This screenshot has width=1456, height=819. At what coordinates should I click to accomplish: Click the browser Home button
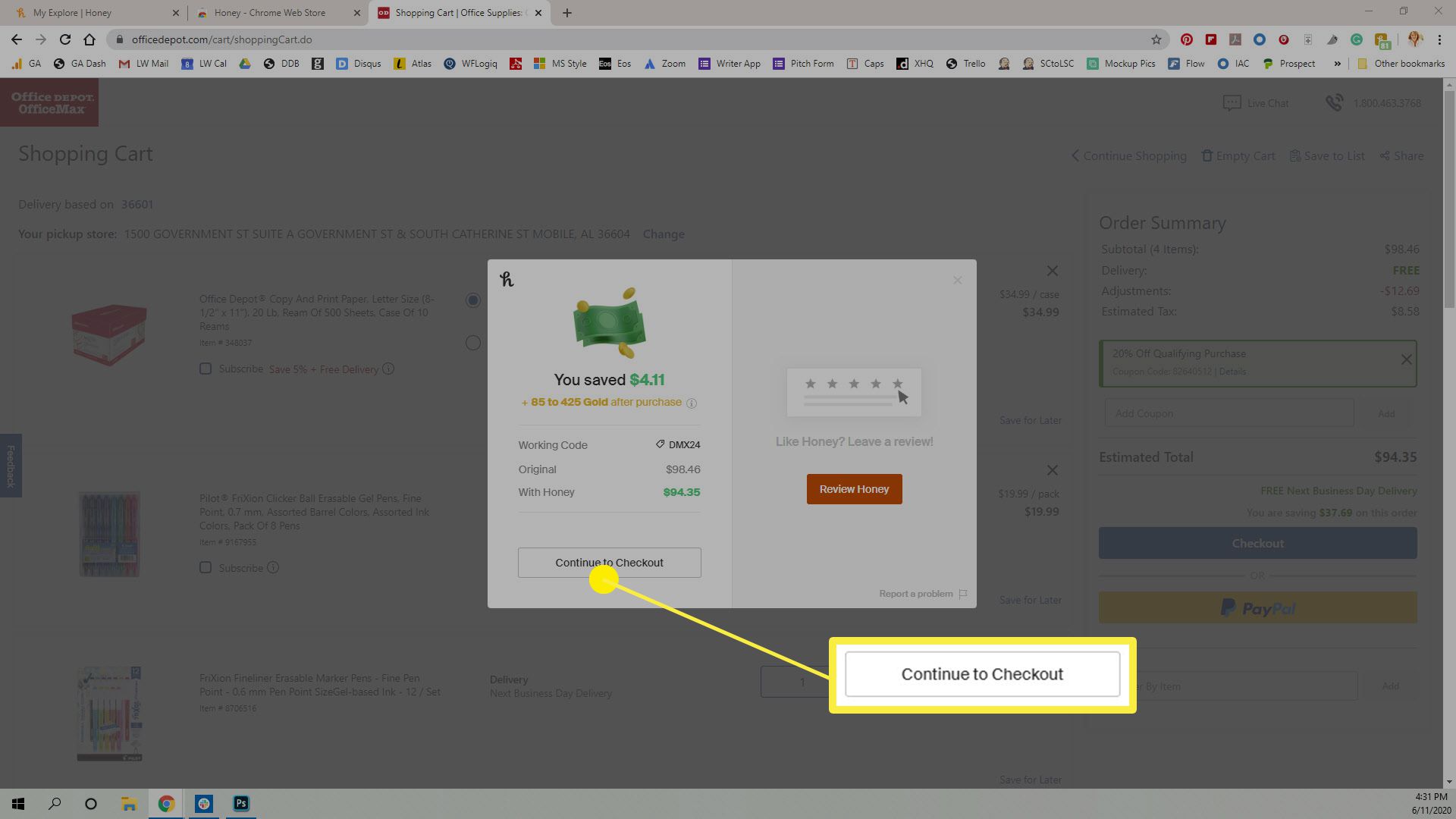(x=89, y=39)
